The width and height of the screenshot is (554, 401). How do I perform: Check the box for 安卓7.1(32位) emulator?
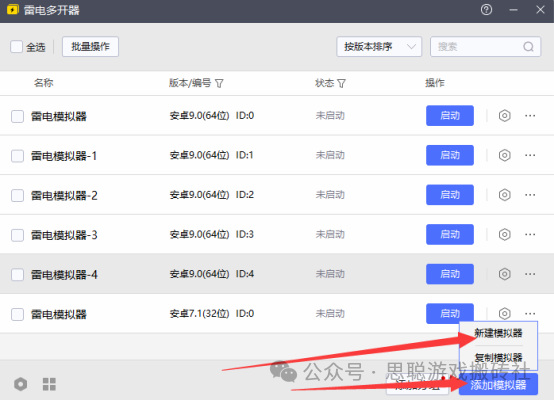coord(17,314)
